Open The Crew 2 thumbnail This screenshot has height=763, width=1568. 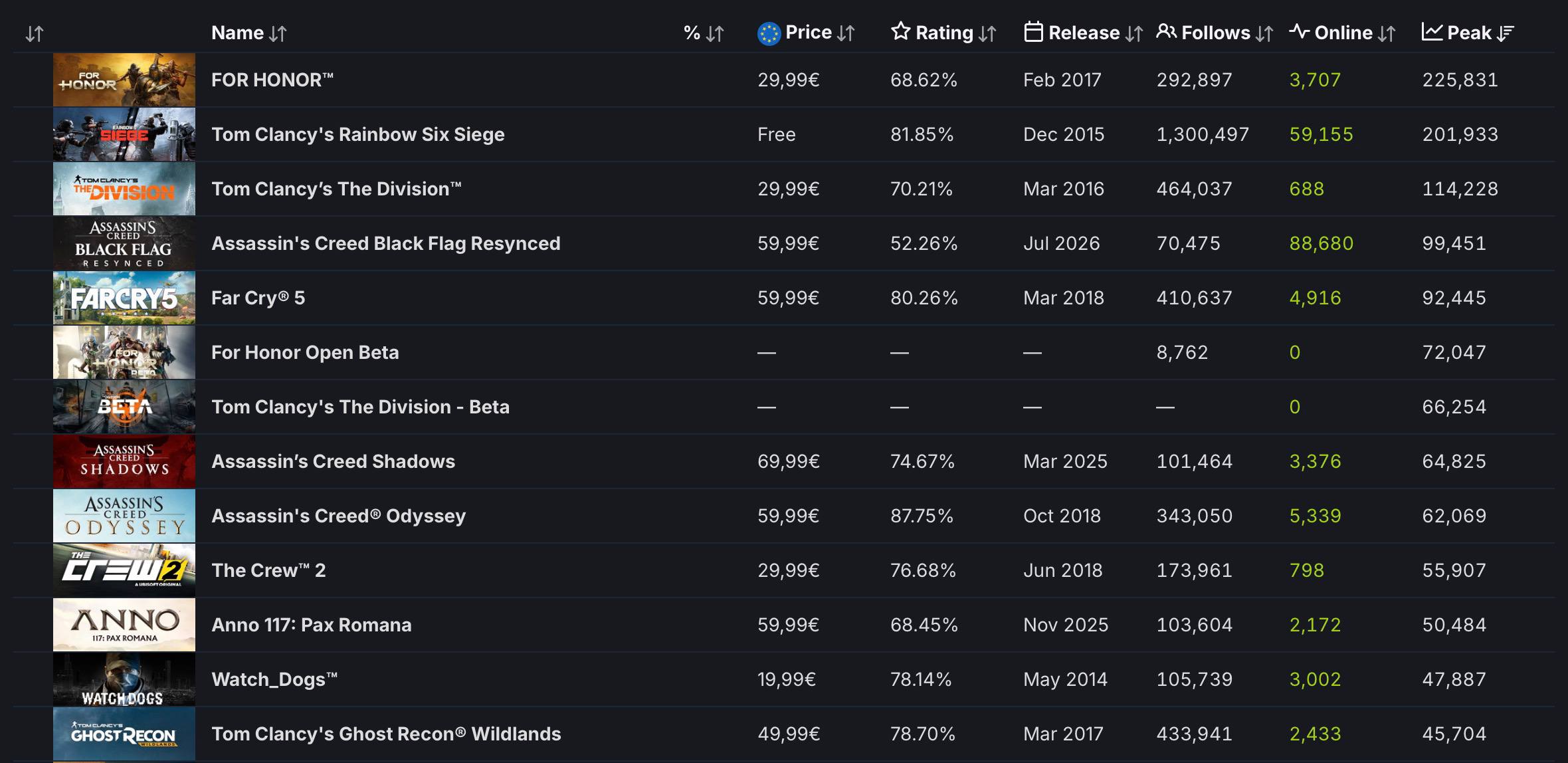(x=124, y=570)
